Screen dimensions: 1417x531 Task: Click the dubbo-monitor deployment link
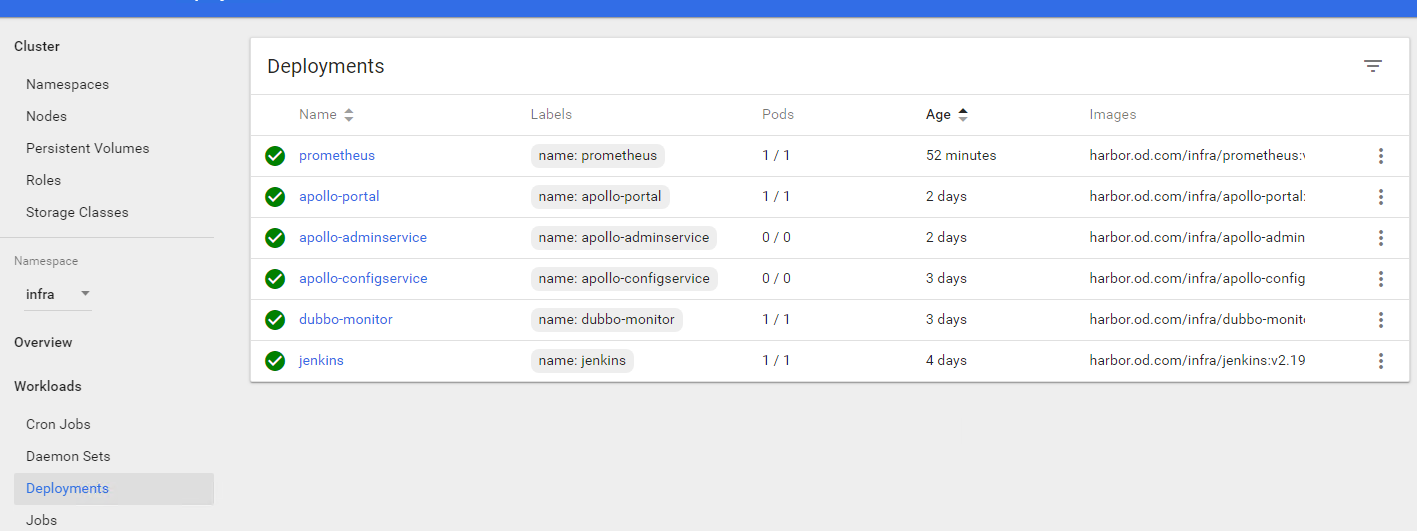345,319
